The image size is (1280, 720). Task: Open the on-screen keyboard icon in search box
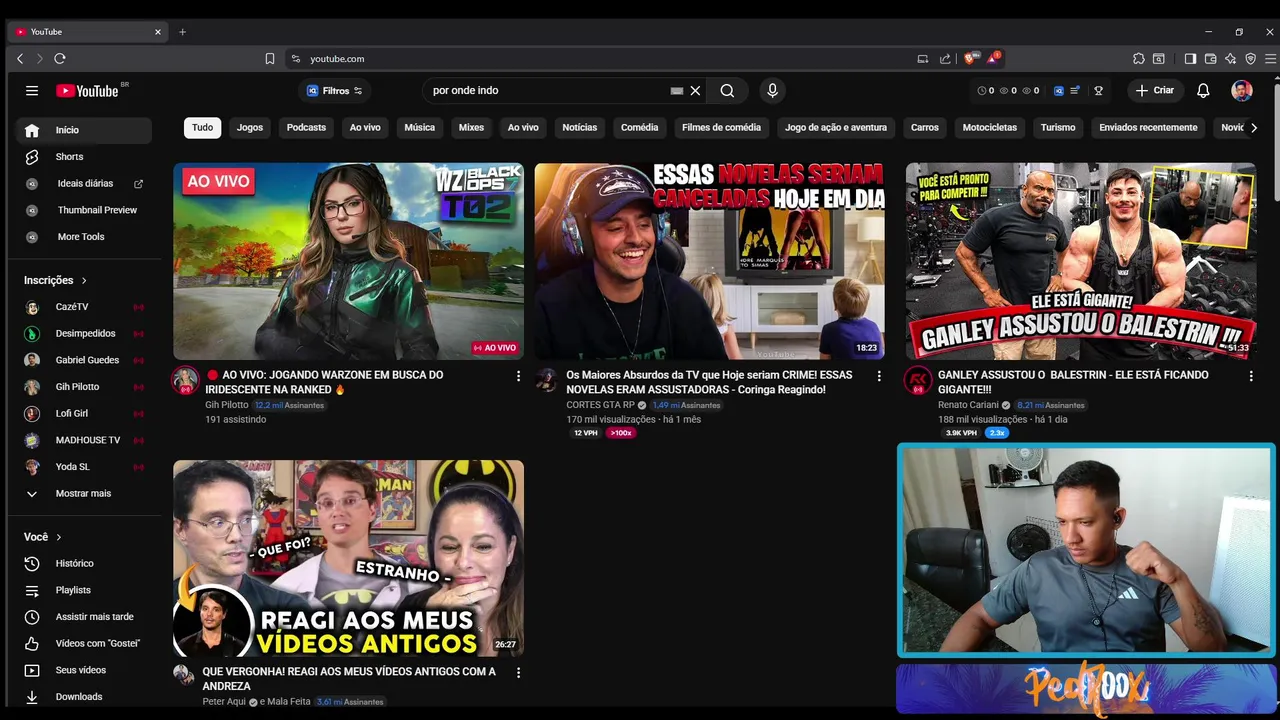tap(677, 91)
